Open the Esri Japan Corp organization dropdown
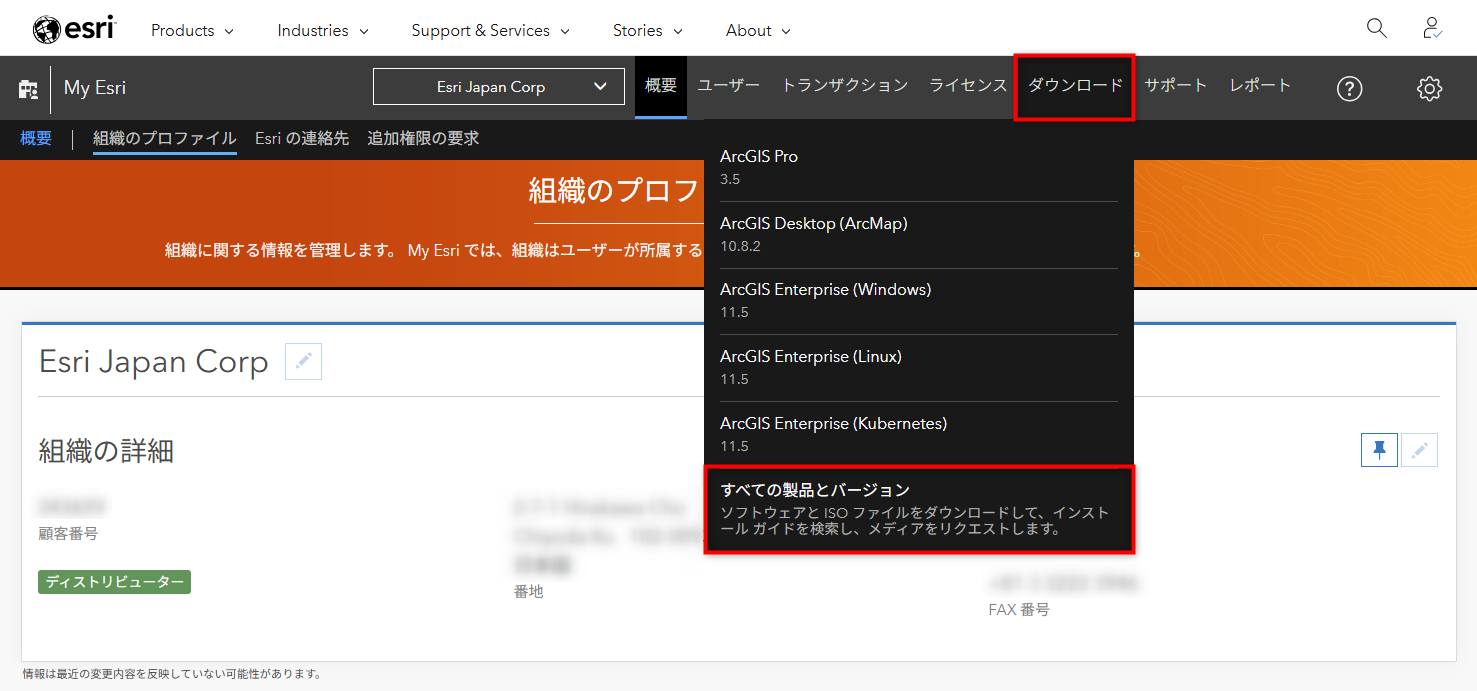1477x691 pixels. coord(497,86)
